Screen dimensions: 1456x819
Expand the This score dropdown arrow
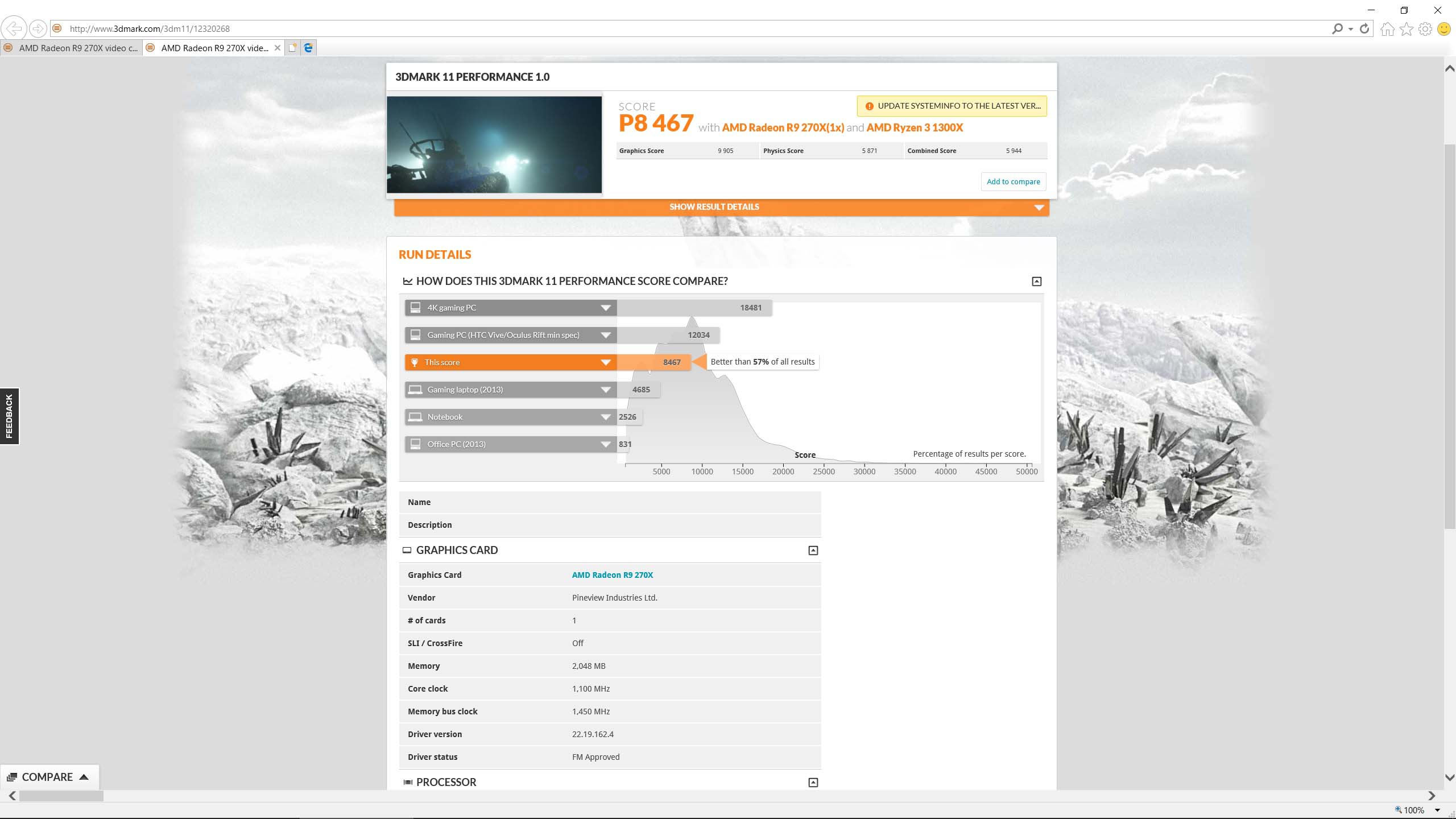(x=606, y=362)
